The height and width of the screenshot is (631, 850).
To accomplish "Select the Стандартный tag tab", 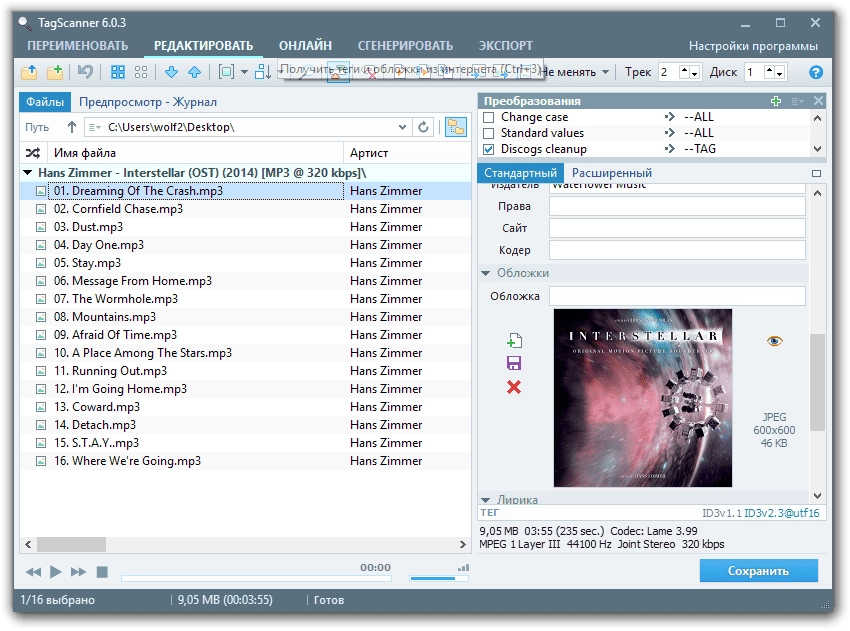I will tap(520, 173).
